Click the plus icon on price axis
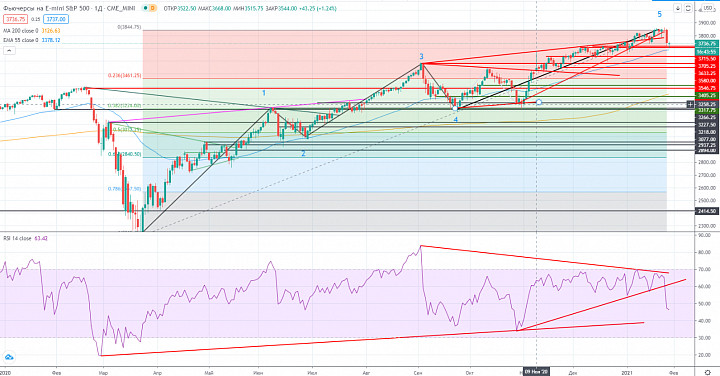 tap(690, 104)
